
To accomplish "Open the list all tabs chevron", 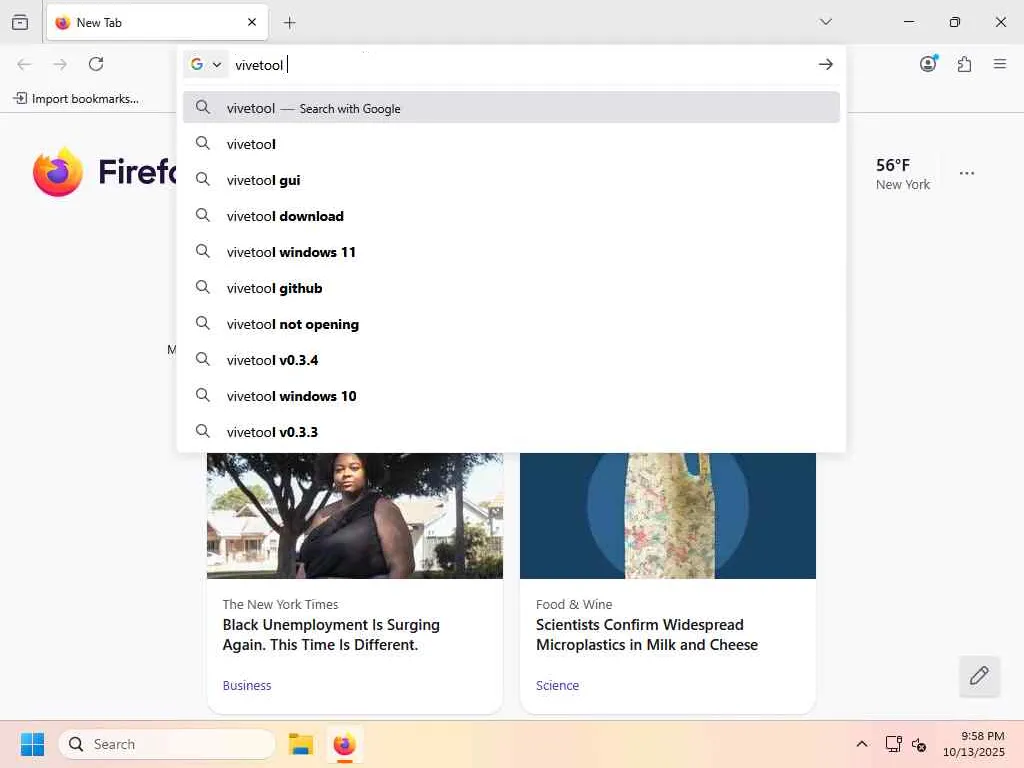I will click(825, 22).
